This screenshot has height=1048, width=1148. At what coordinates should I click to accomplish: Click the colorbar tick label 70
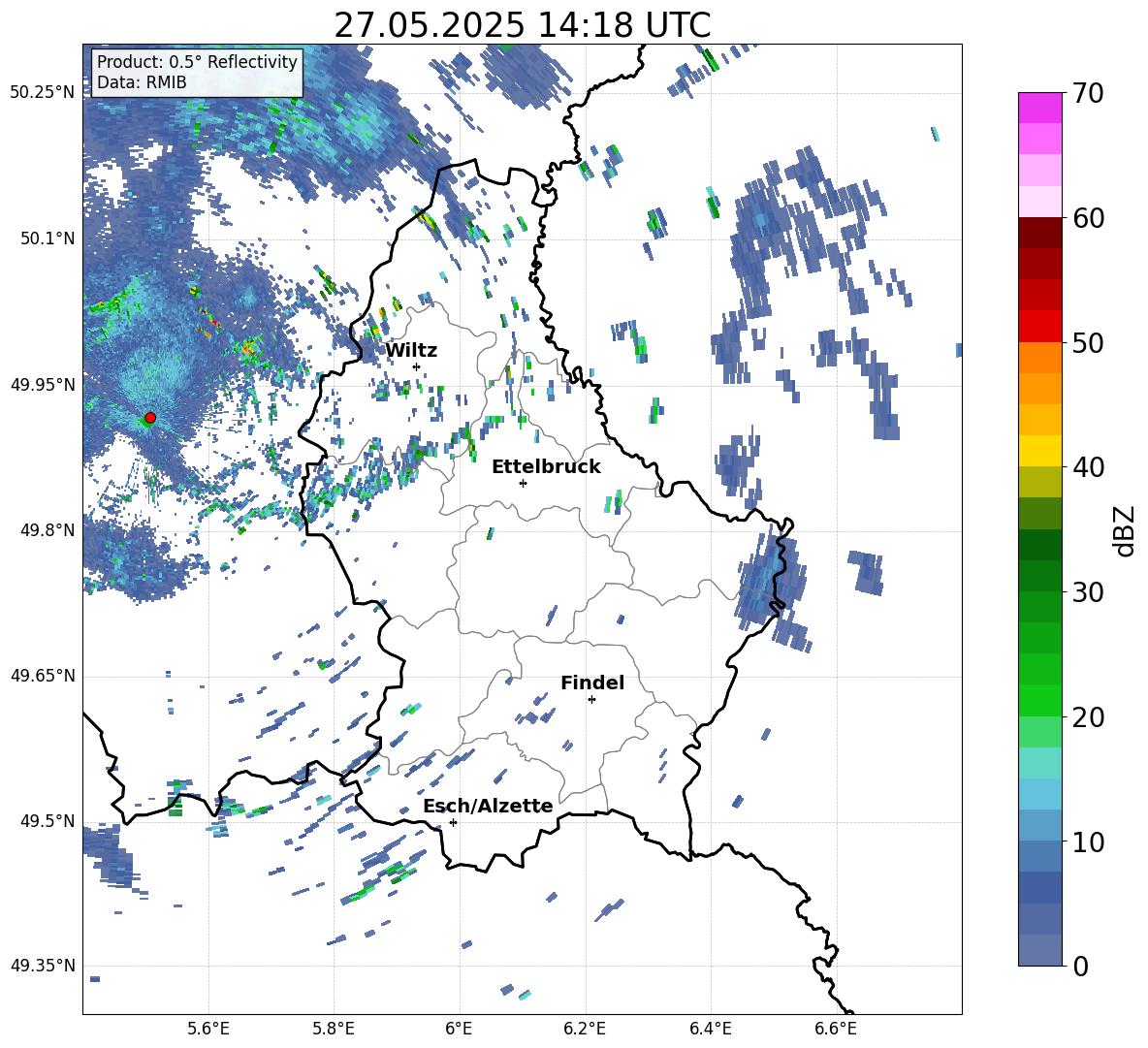(1088, 93)
